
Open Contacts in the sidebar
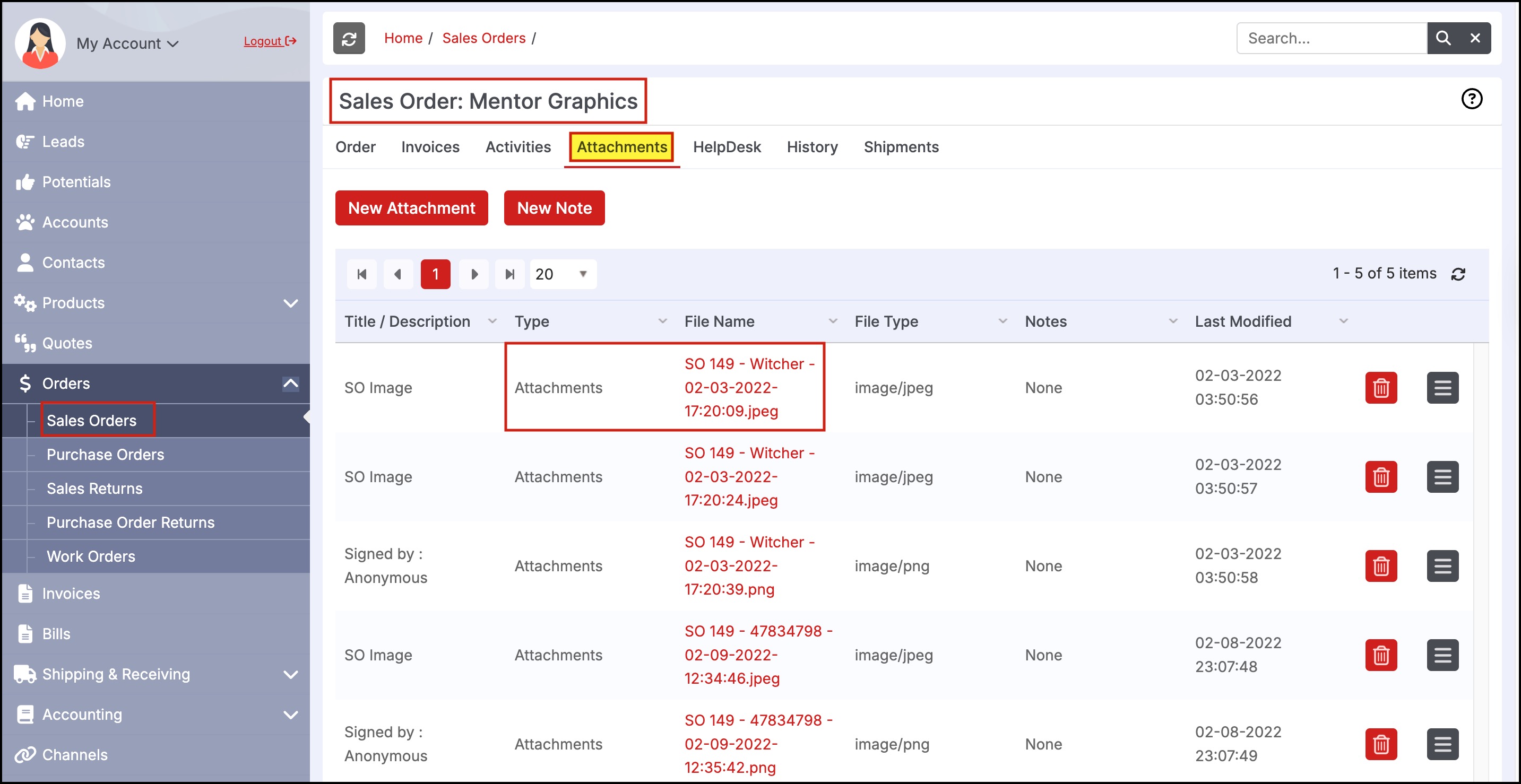(x=156, y=263)
